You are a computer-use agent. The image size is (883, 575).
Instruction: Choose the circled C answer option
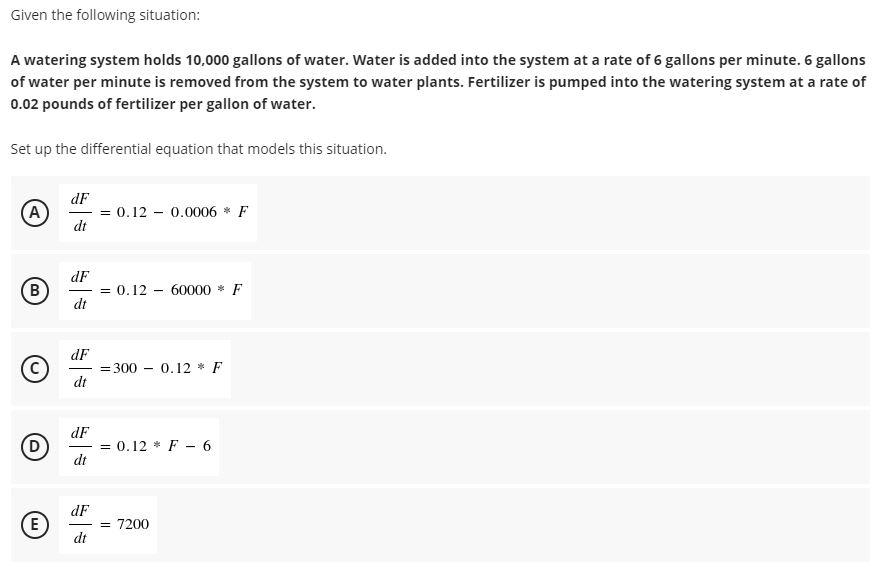point(34,369)
